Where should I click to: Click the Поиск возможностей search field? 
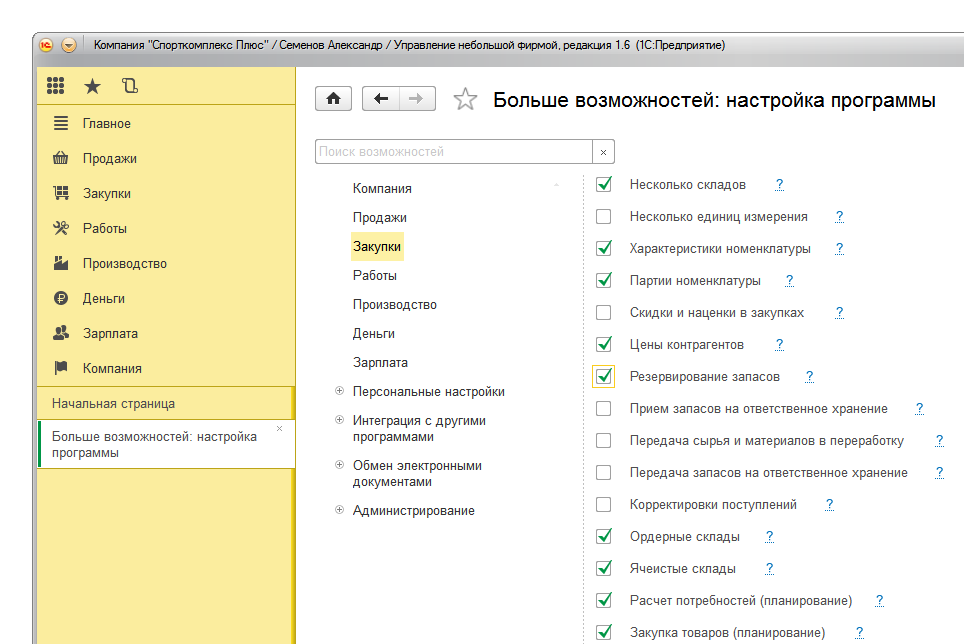pyautogui.click(x=453, y=152)
